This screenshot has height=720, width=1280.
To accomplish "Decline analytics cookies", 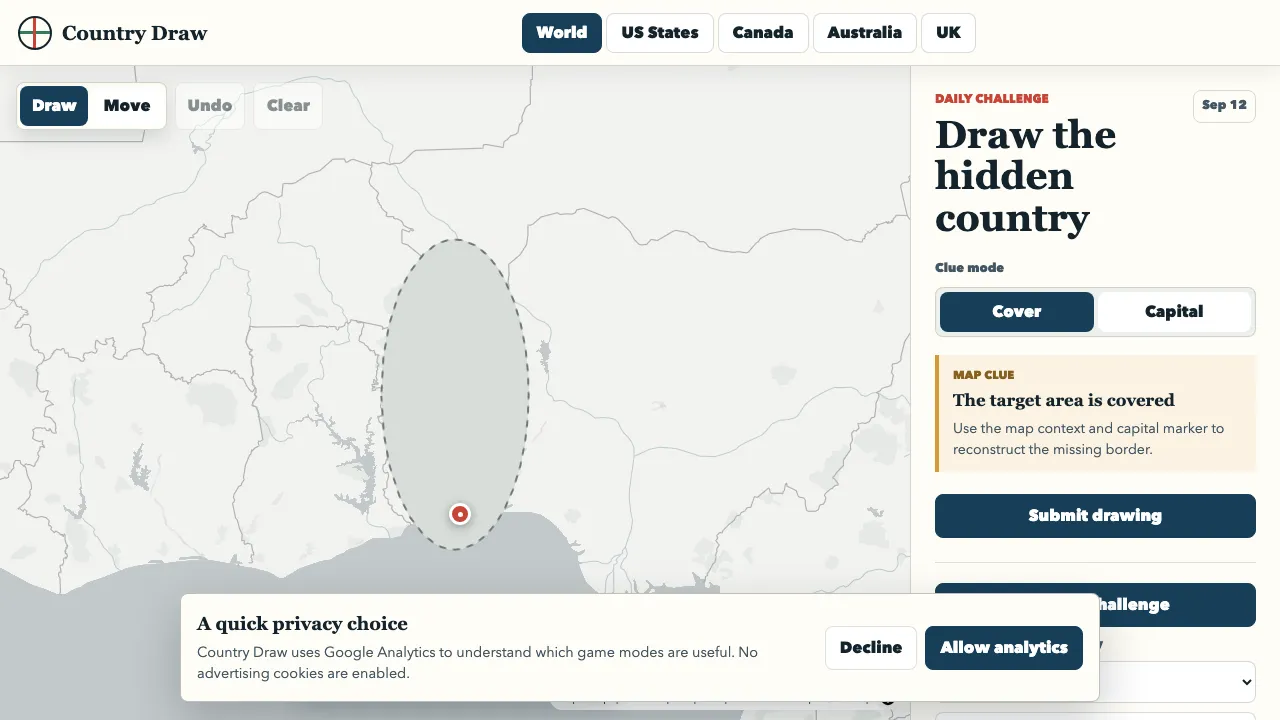I will [871, 648].
